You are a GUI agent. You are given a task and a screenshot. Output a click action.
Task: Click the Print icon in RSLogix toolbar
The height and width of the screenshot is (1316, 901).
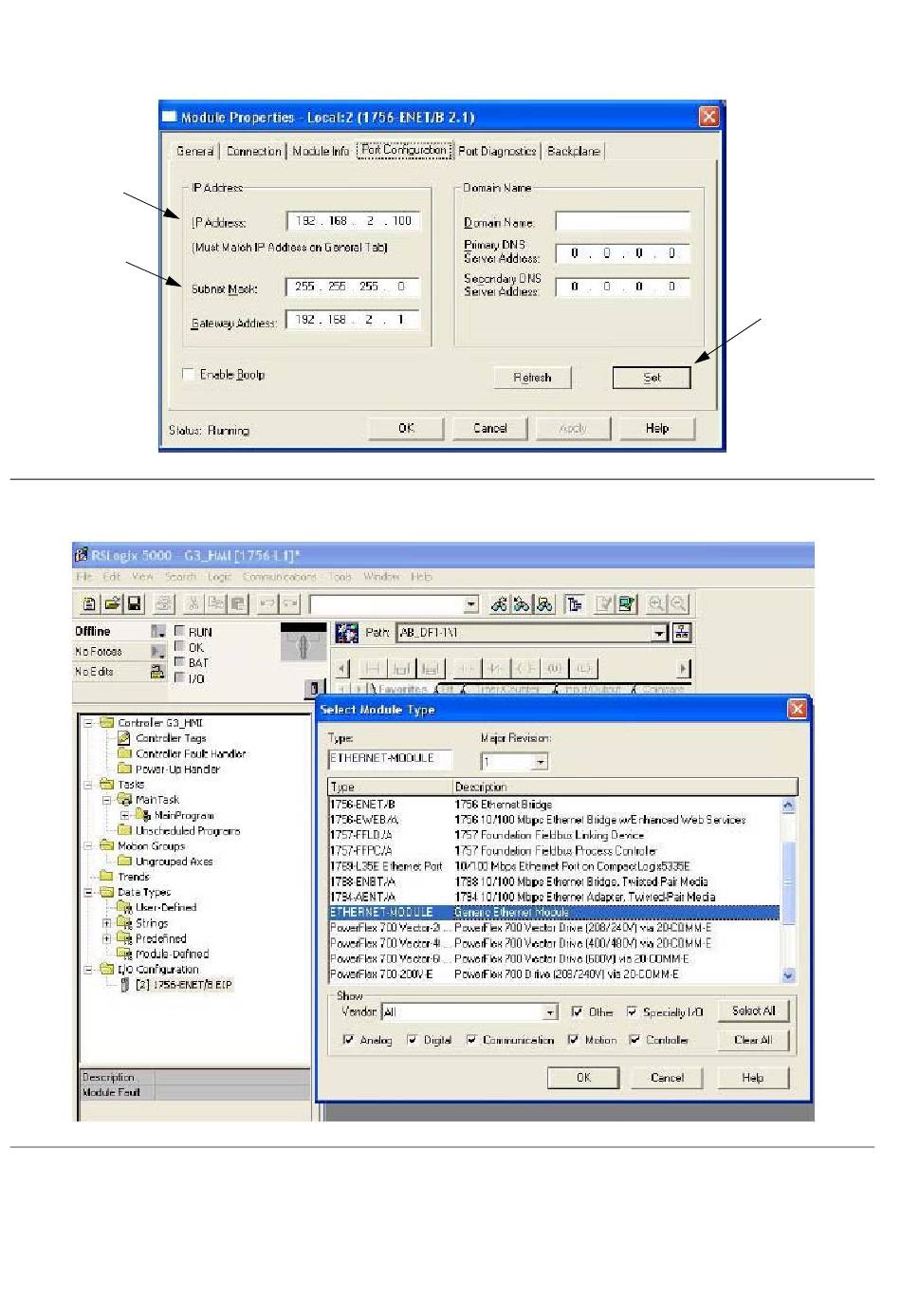coord(164,604)
